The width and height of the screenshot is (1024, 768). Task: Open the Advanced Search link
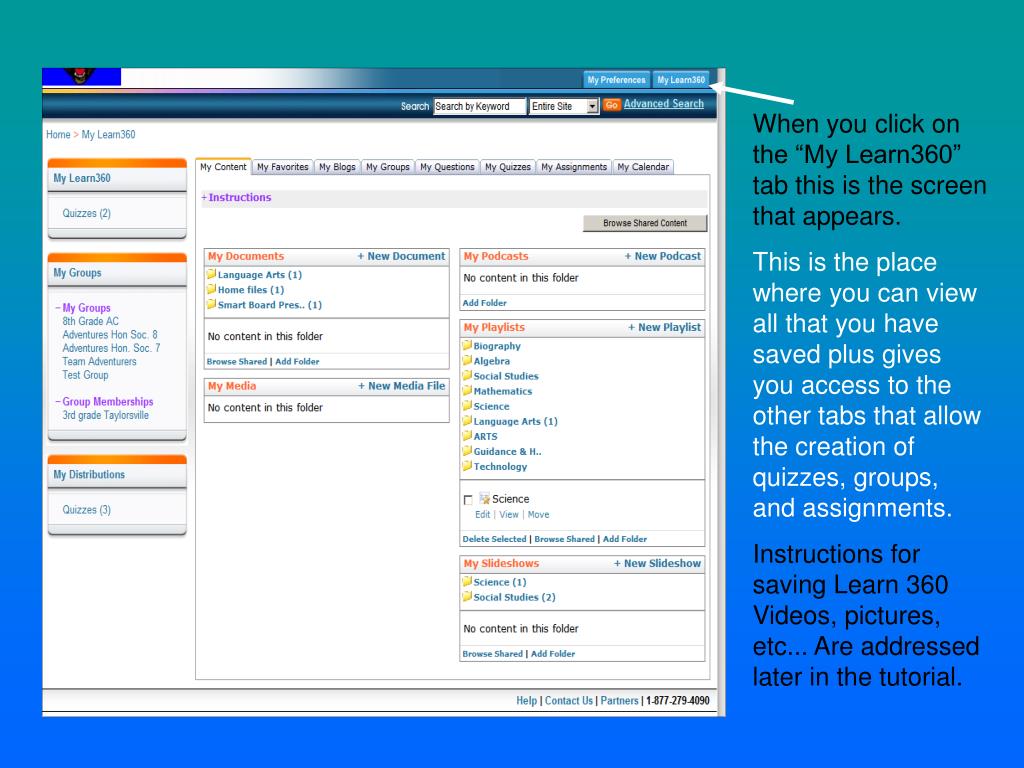(664, 104)
